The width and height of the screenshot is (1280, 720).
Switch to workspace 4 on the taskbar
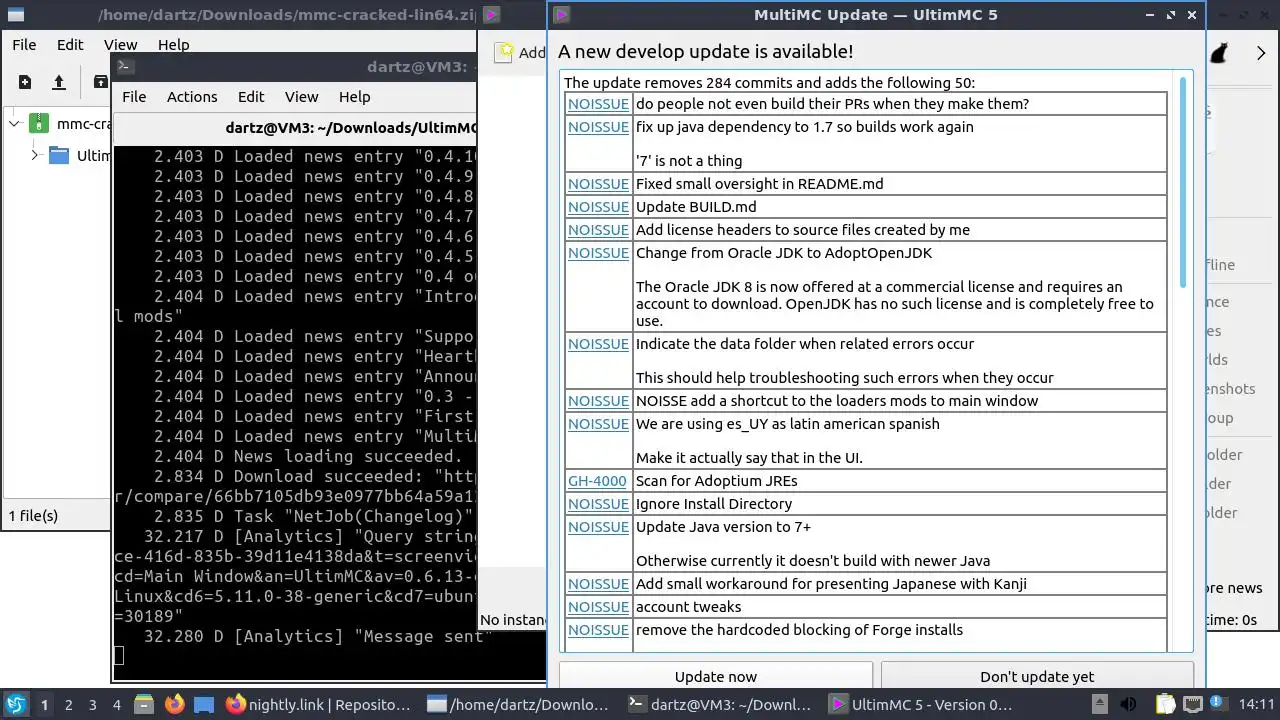point(117,704)
